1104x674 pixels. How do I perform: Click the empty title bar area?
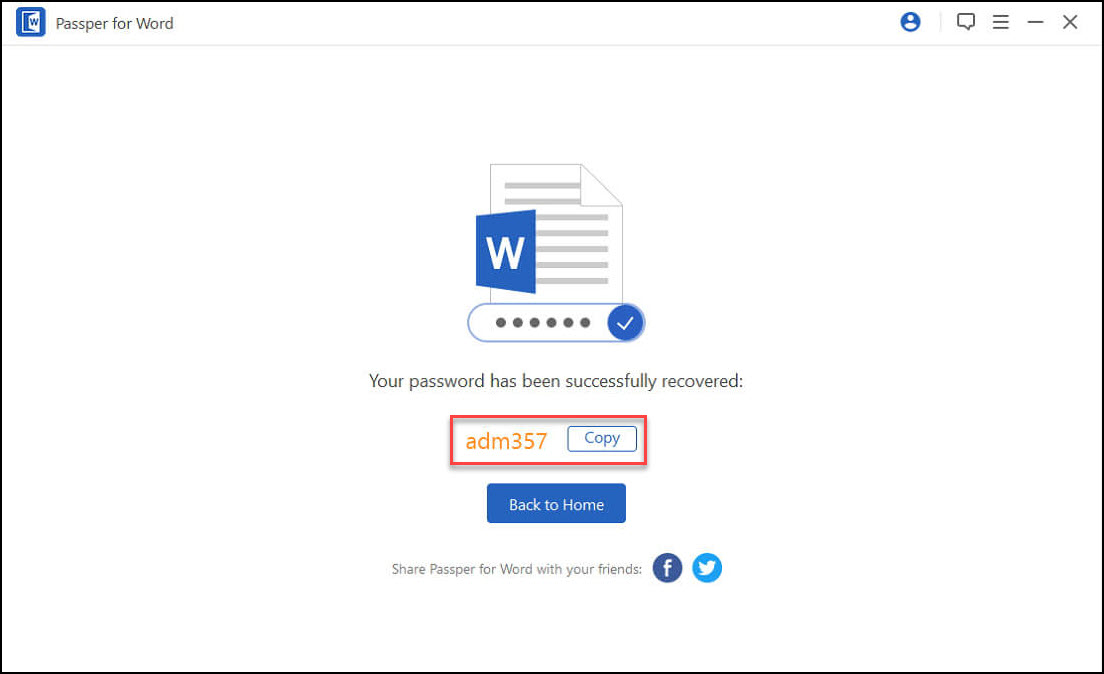coord(535,23)
